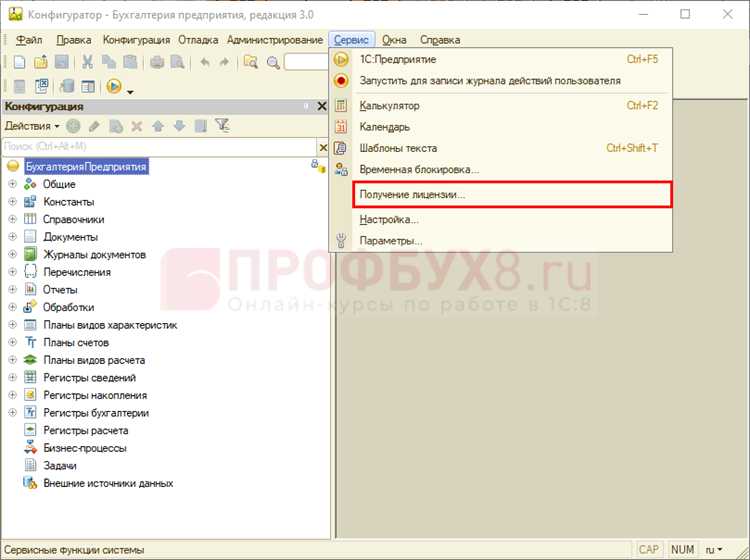Open the Конфигурация menu
Image resolution: width=750 pixels, height=560 pixels.
[x=137, y=40]
